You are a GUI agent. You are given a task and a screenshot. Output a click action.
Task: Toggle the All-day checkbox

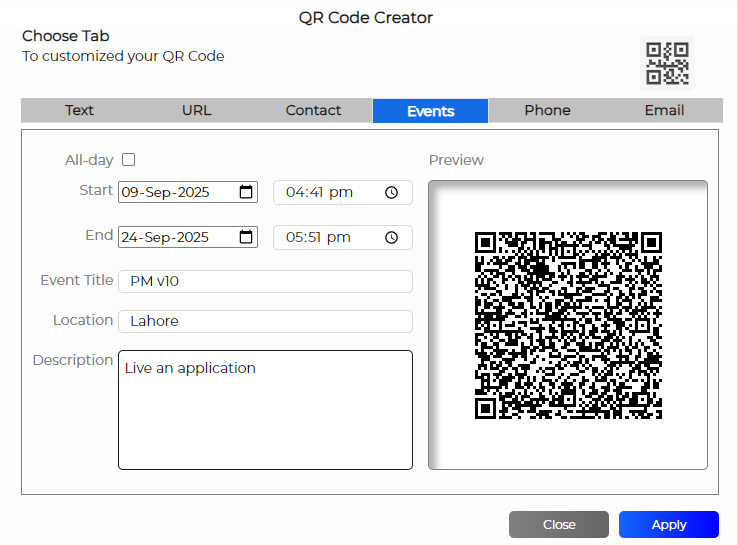pyautogui.click(x=128, y=160)
